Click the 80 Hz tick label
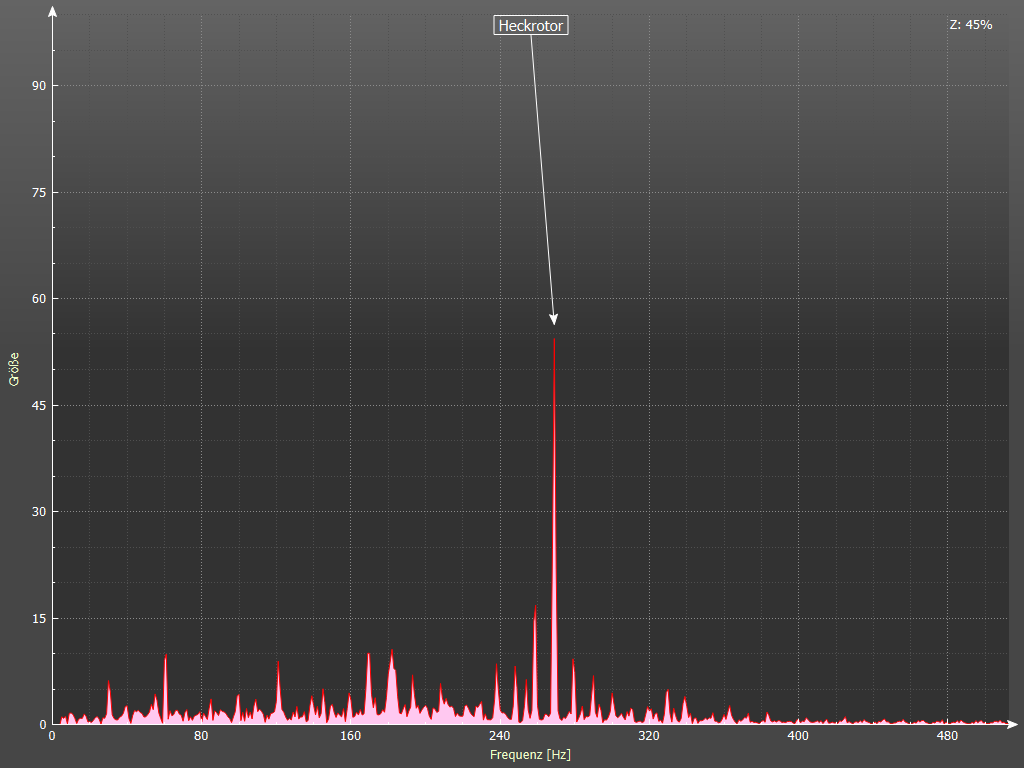The height and width of the screenshot is (768, 1024). (x=201, y=737)
